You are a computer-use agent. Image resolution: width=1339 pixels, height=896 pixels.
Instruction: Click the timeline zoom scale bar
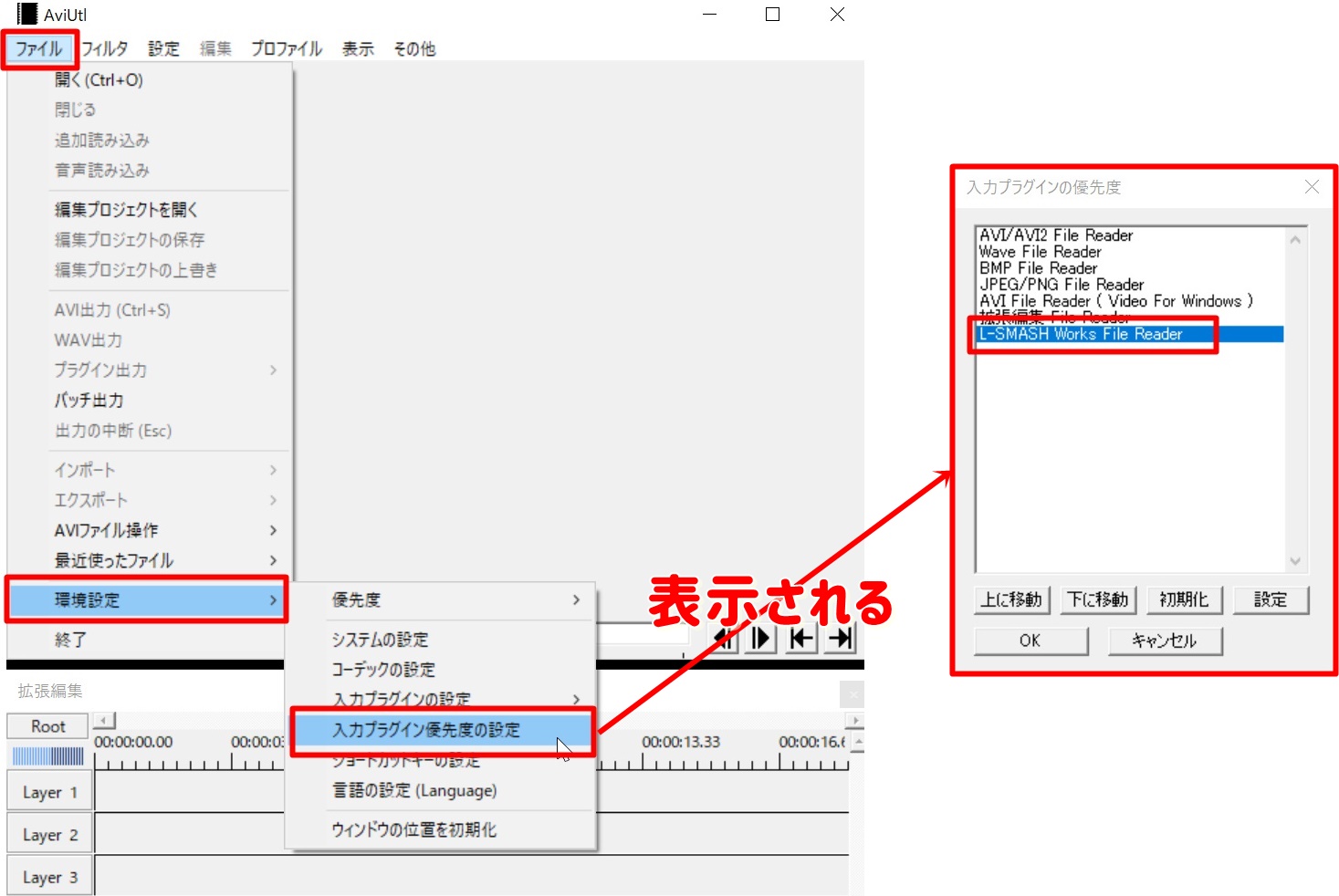click(x=48, y=755)
